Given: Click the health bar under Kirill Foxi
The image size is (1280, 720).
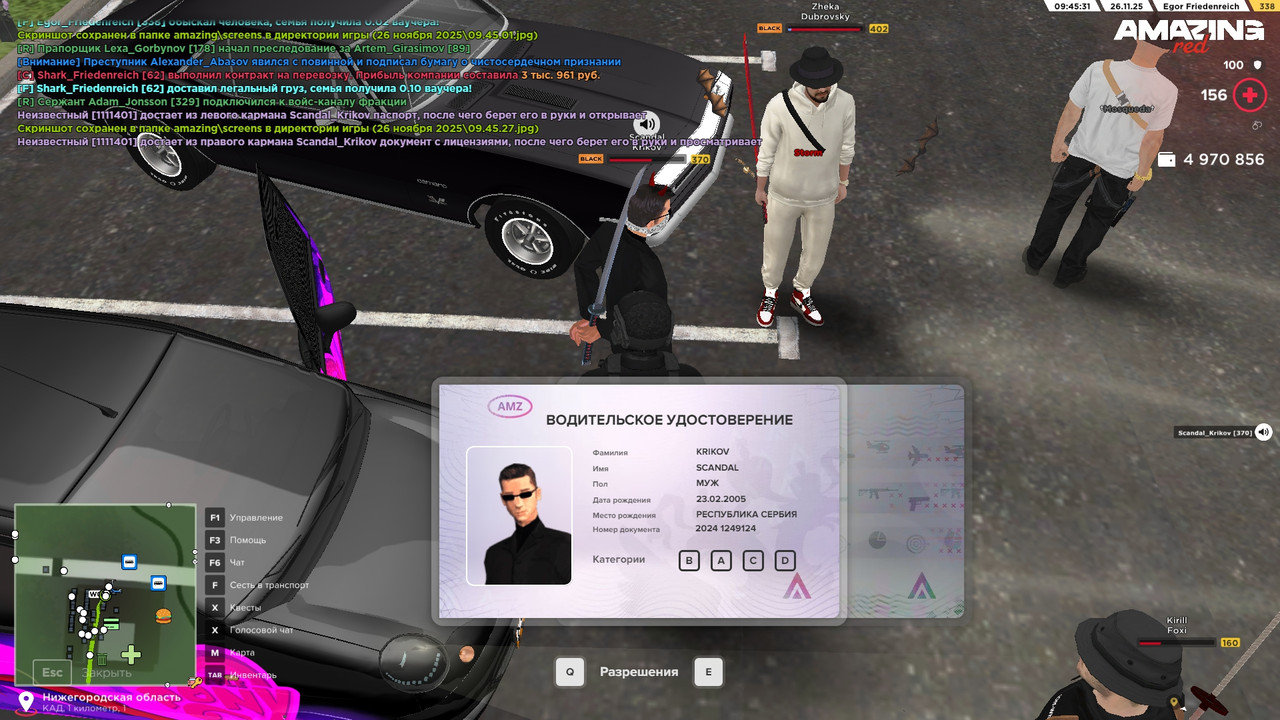Looking at the screenshot, I should pos(1176,643).
